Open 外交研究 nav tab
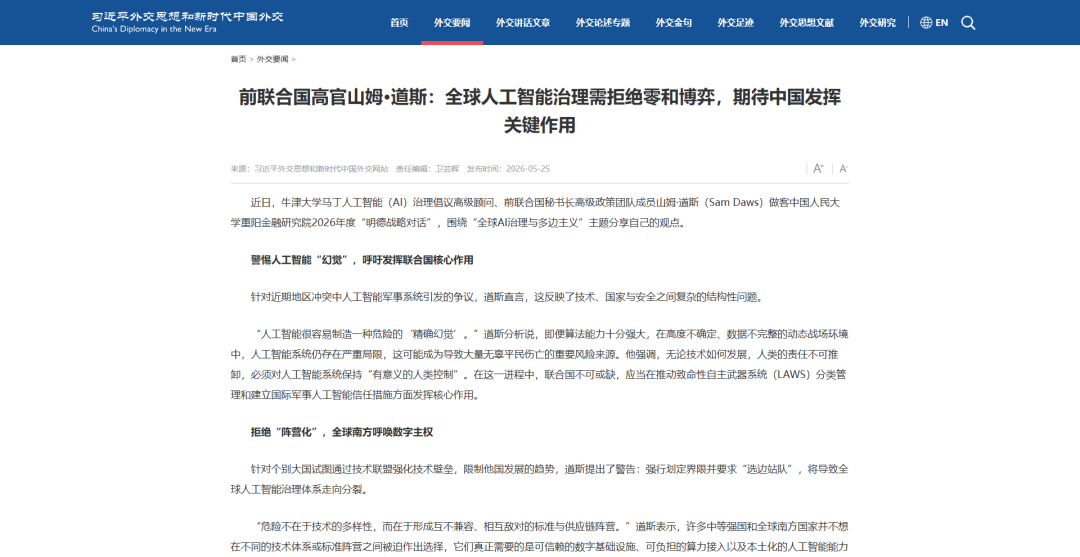Screen dimensions: 1080x557 878,23
